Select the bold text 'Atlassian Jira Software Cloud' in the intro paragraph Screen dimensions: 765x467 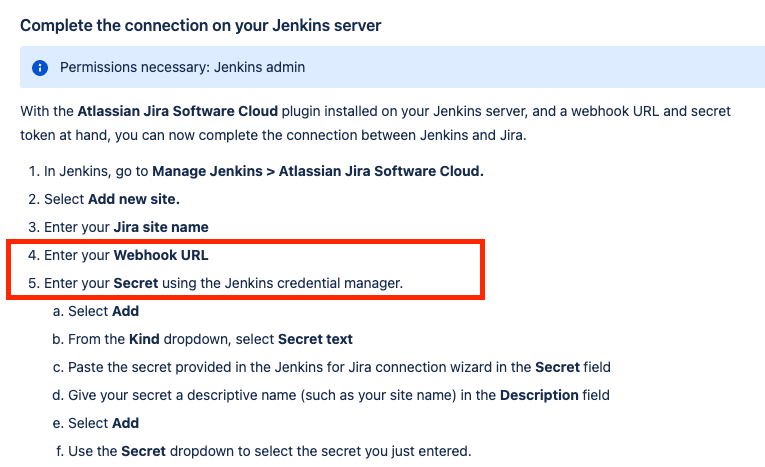pyautogui.click(x=178, y=111)
